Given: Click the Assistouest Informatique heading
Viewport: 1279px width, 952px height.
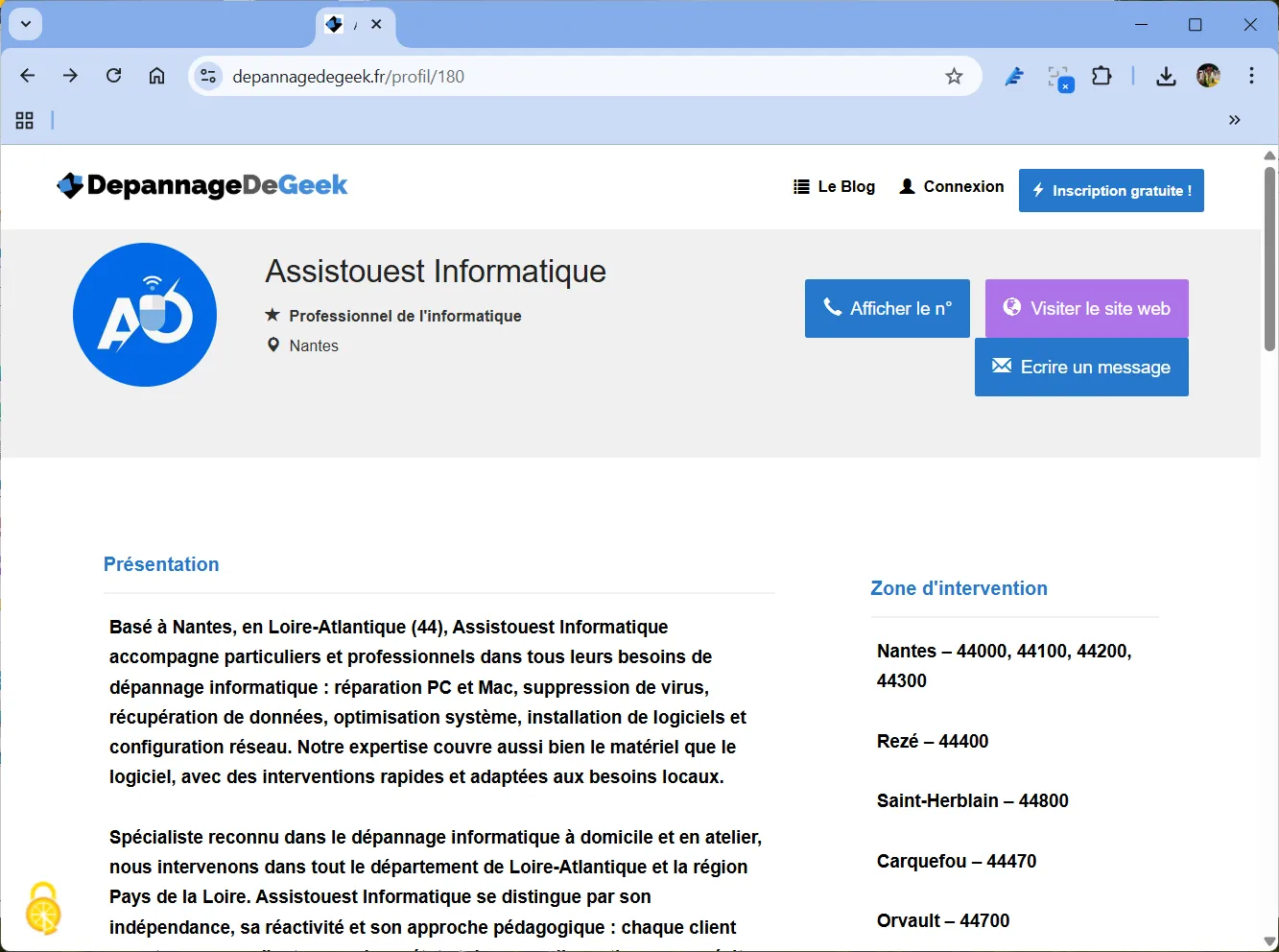Looking at the screenshot, I should click(436, 272).
